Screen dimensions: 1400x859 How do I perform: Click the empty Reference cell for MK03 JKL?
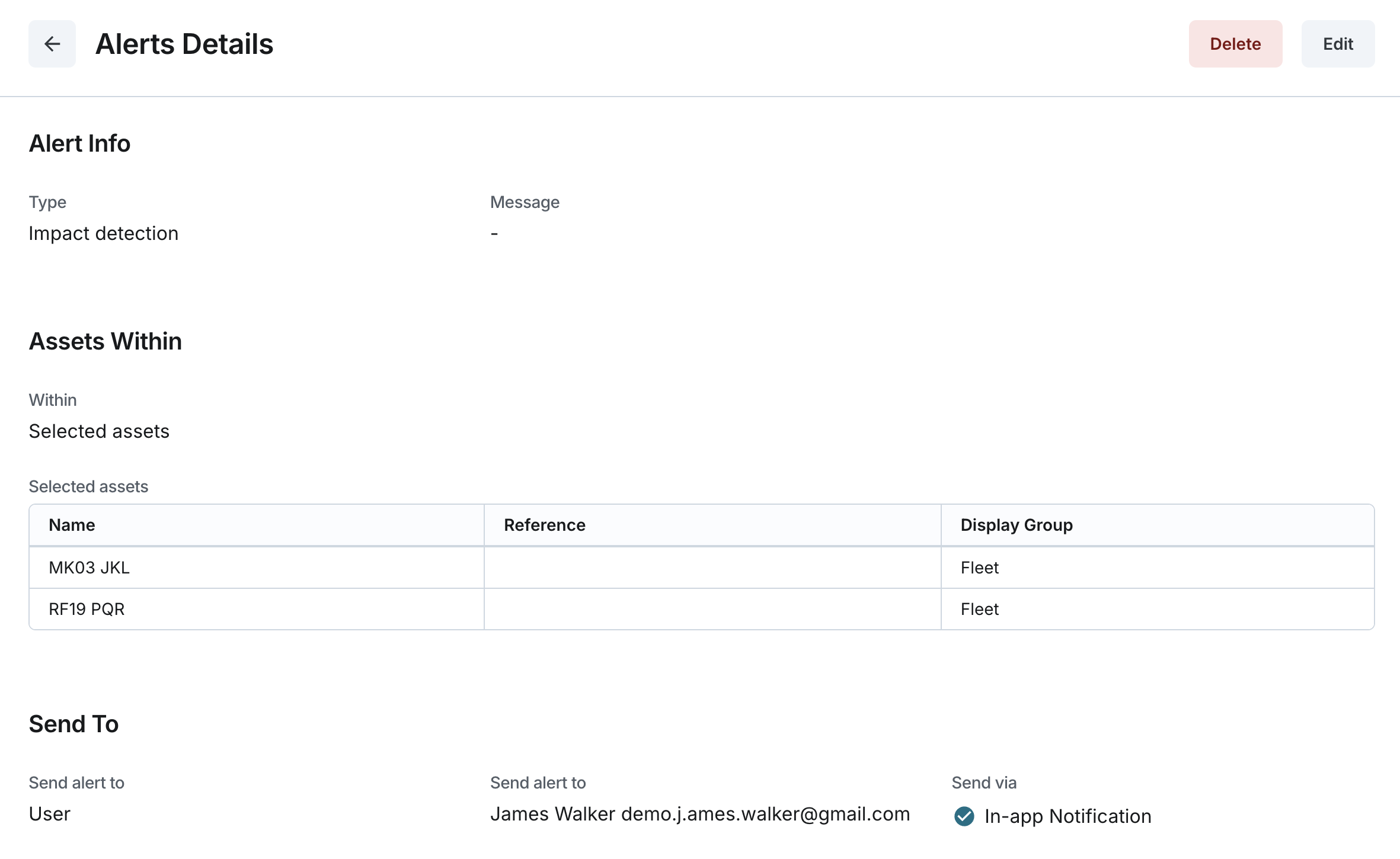click(x=712, y=568)
